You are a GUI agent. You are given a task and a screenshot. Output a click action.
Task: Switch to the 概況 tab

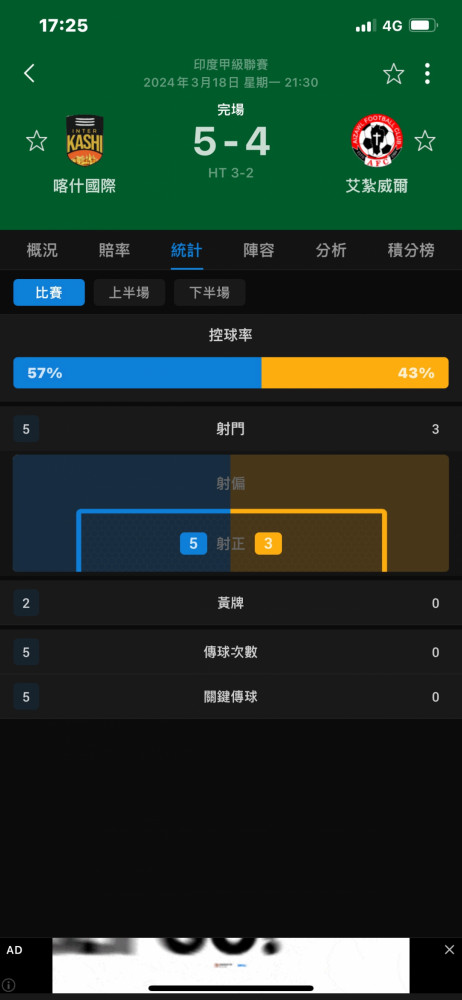point(42,251)
